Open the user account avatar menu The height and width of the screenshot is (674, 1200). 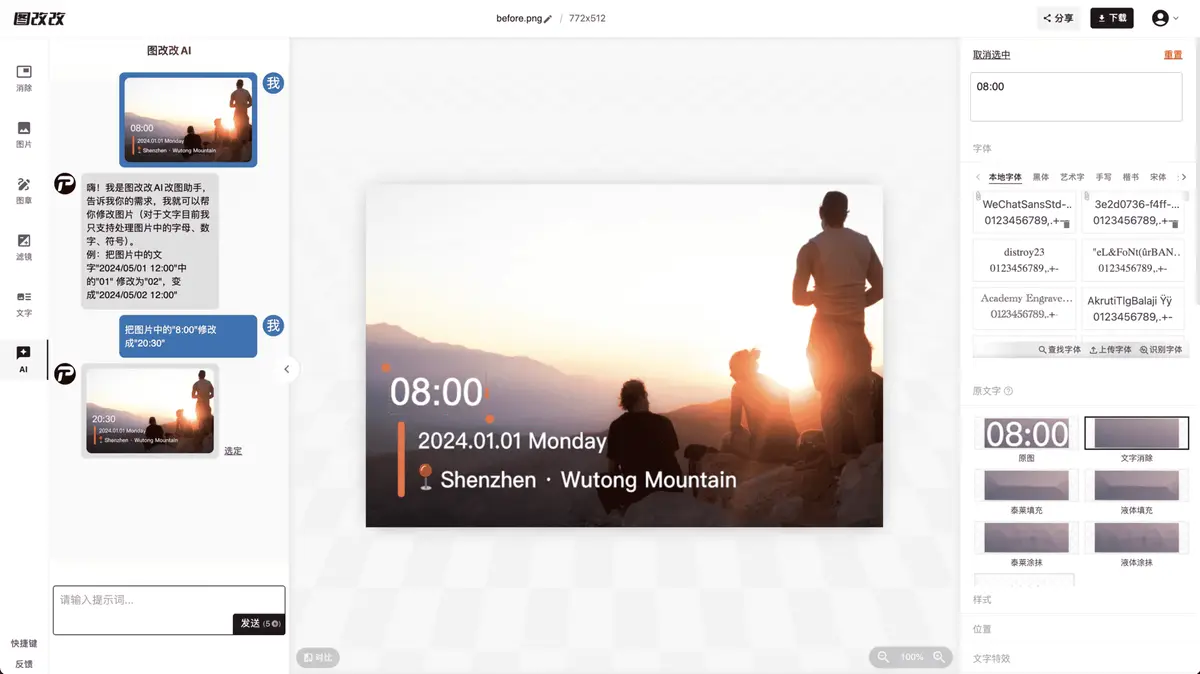[x=1160, y=18]
